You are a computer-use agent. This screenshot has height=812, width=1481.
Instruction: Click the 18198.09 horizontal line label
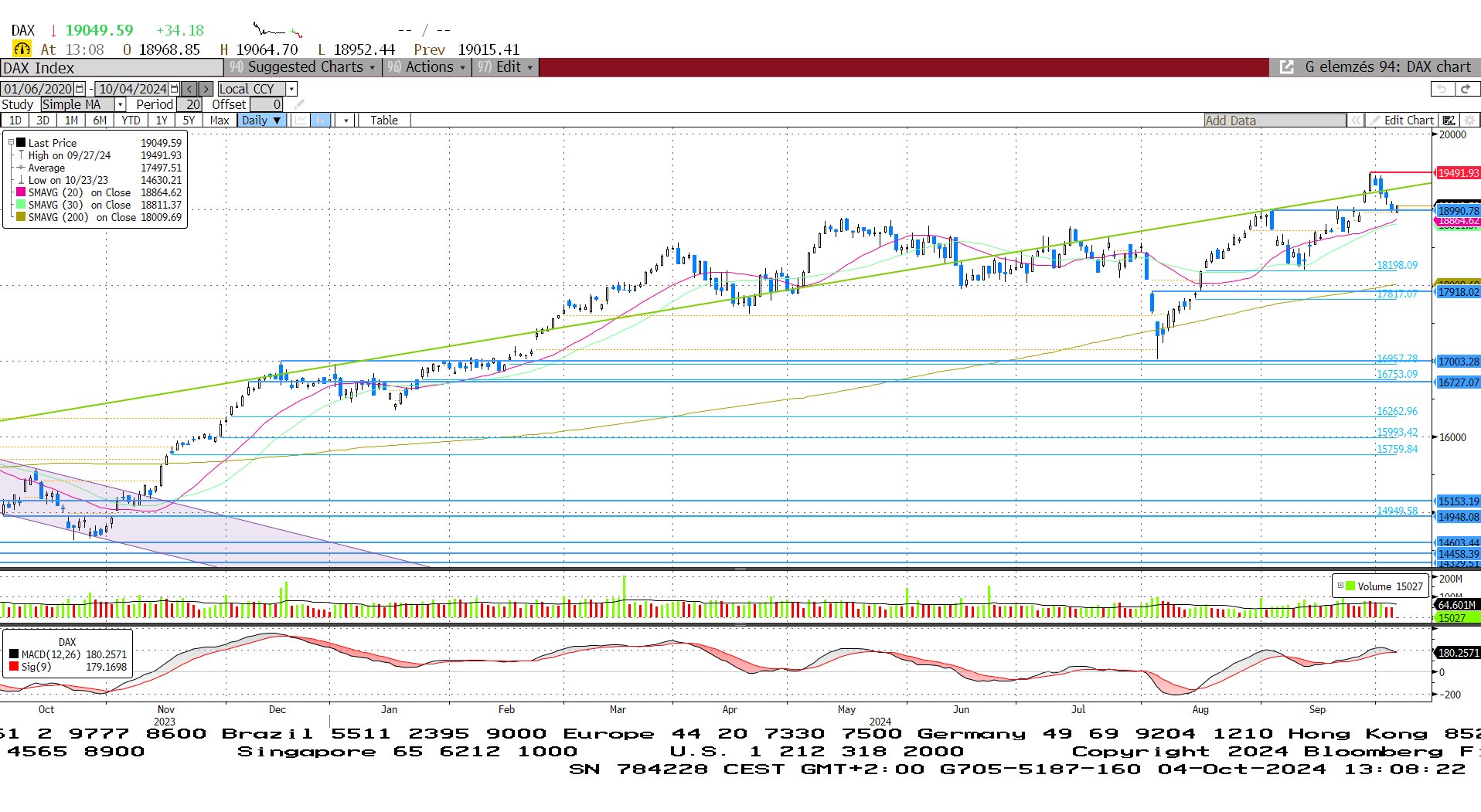click(x=1397, y=265)
